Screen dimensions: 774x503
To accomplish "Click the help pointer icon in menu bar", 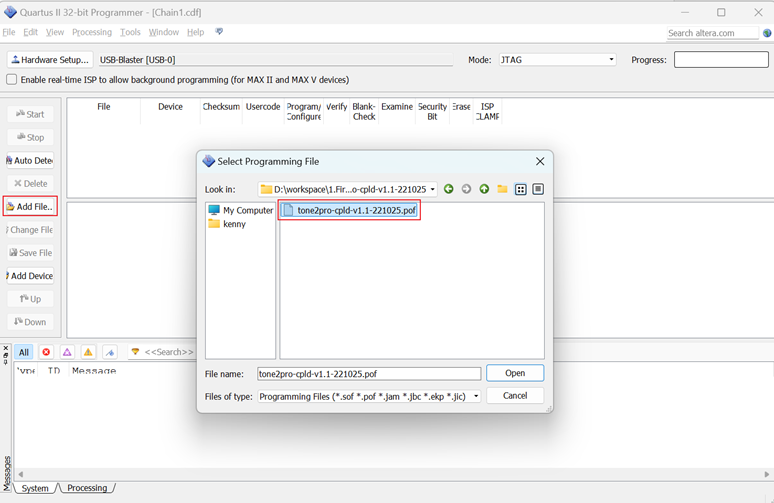I will tap(219, 32).
